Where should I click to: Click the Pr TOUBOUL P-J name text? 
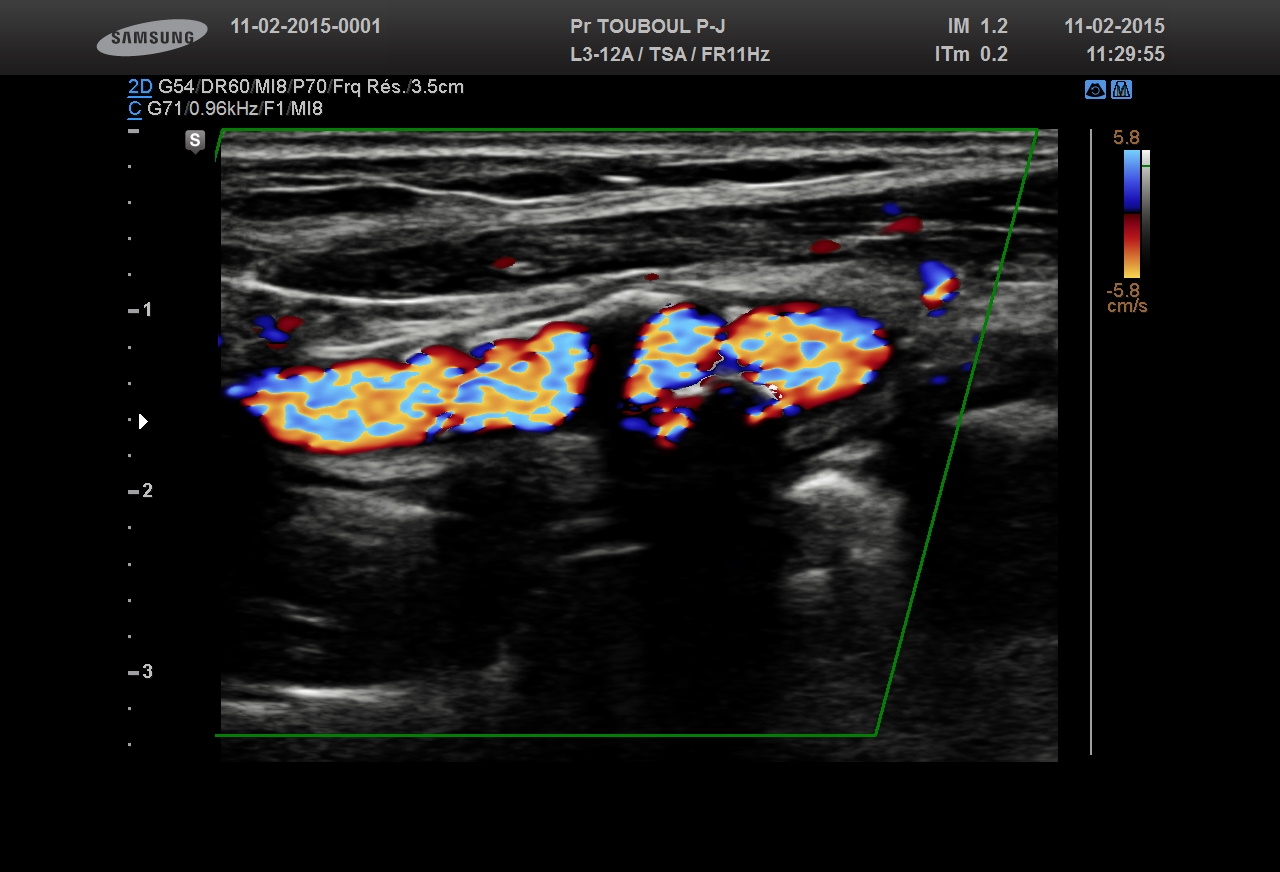coord(647,27)
